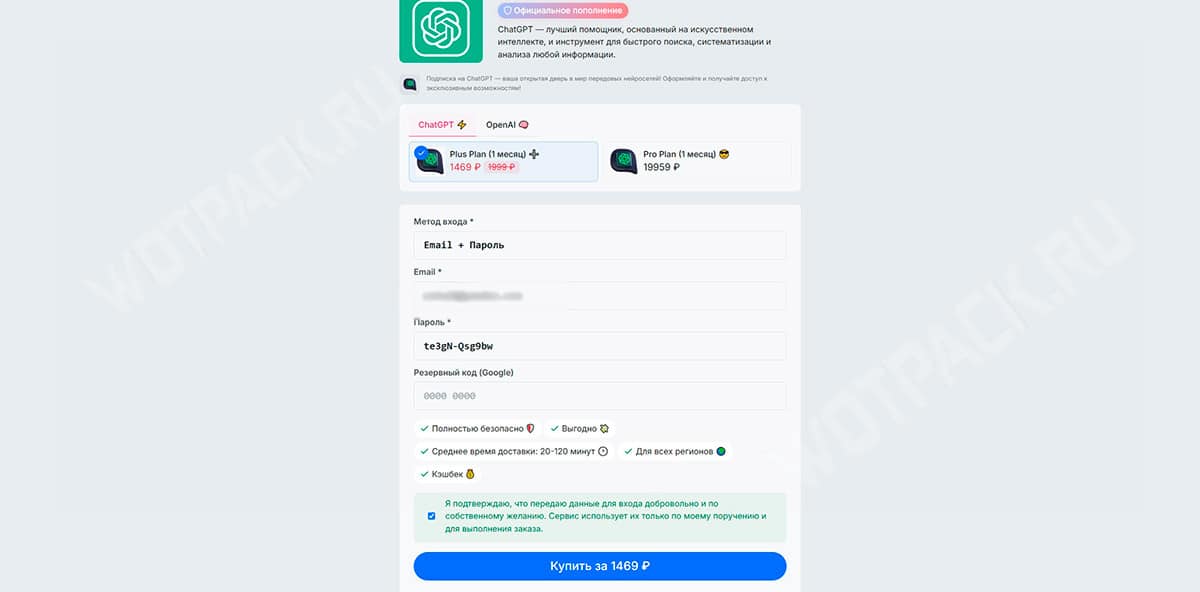Click the Plus Plan product icon
The height and width of the screenshot is (592, 1200).
[x=430, y=161]
